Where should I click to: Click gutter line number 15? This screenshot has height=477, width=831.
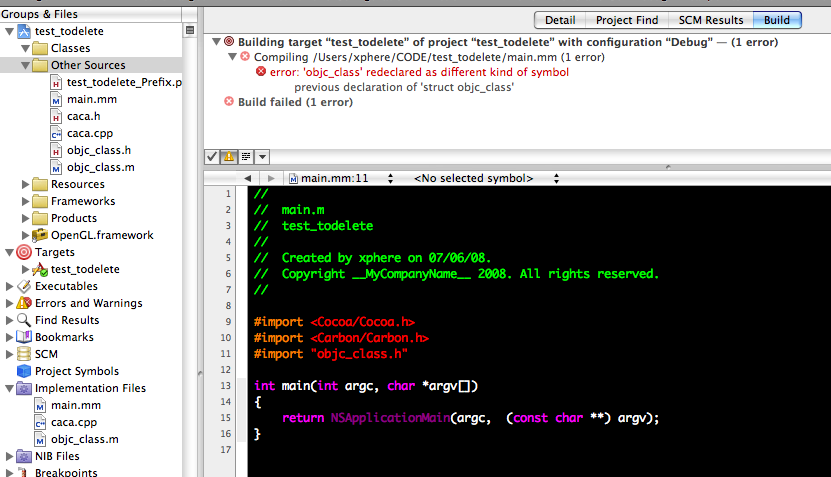click(226, 418)
